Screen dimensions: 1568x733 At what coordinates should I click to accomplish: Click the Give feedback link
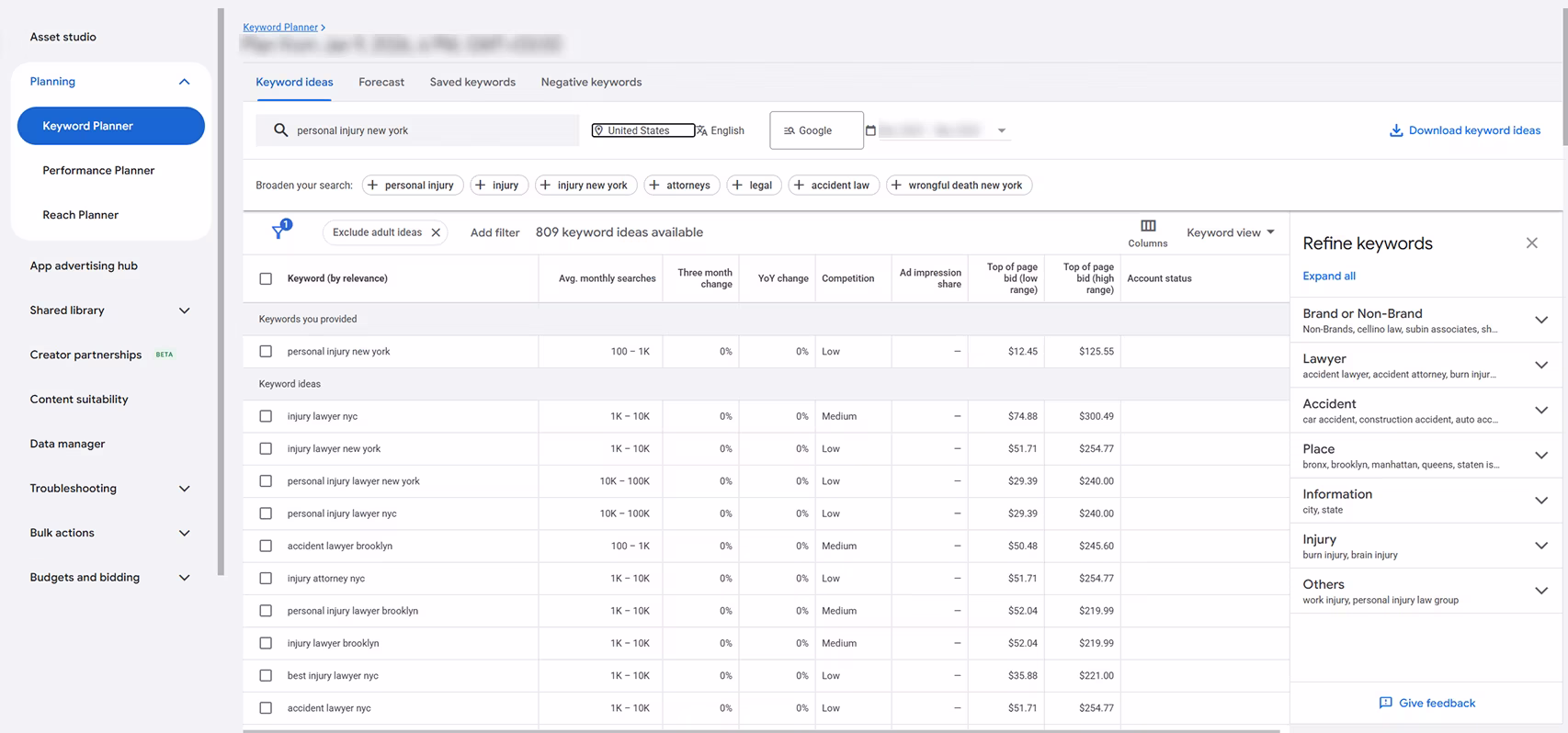[x=1437, y=703]
